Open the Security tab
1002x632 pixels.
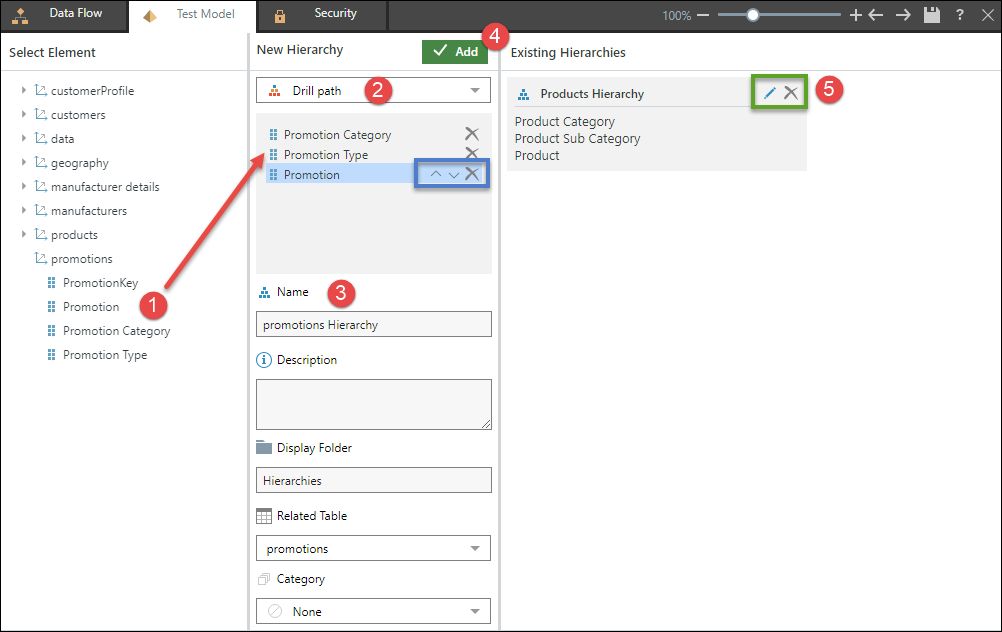[x=321, y=14]
